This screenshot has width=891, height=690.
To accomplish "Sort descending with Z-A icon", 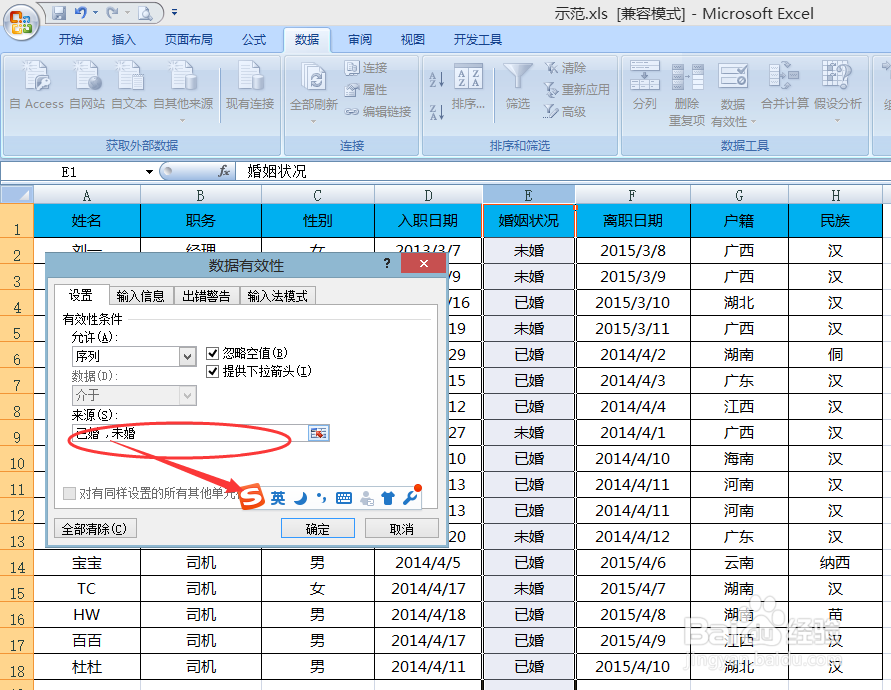I will coord(436,112).
